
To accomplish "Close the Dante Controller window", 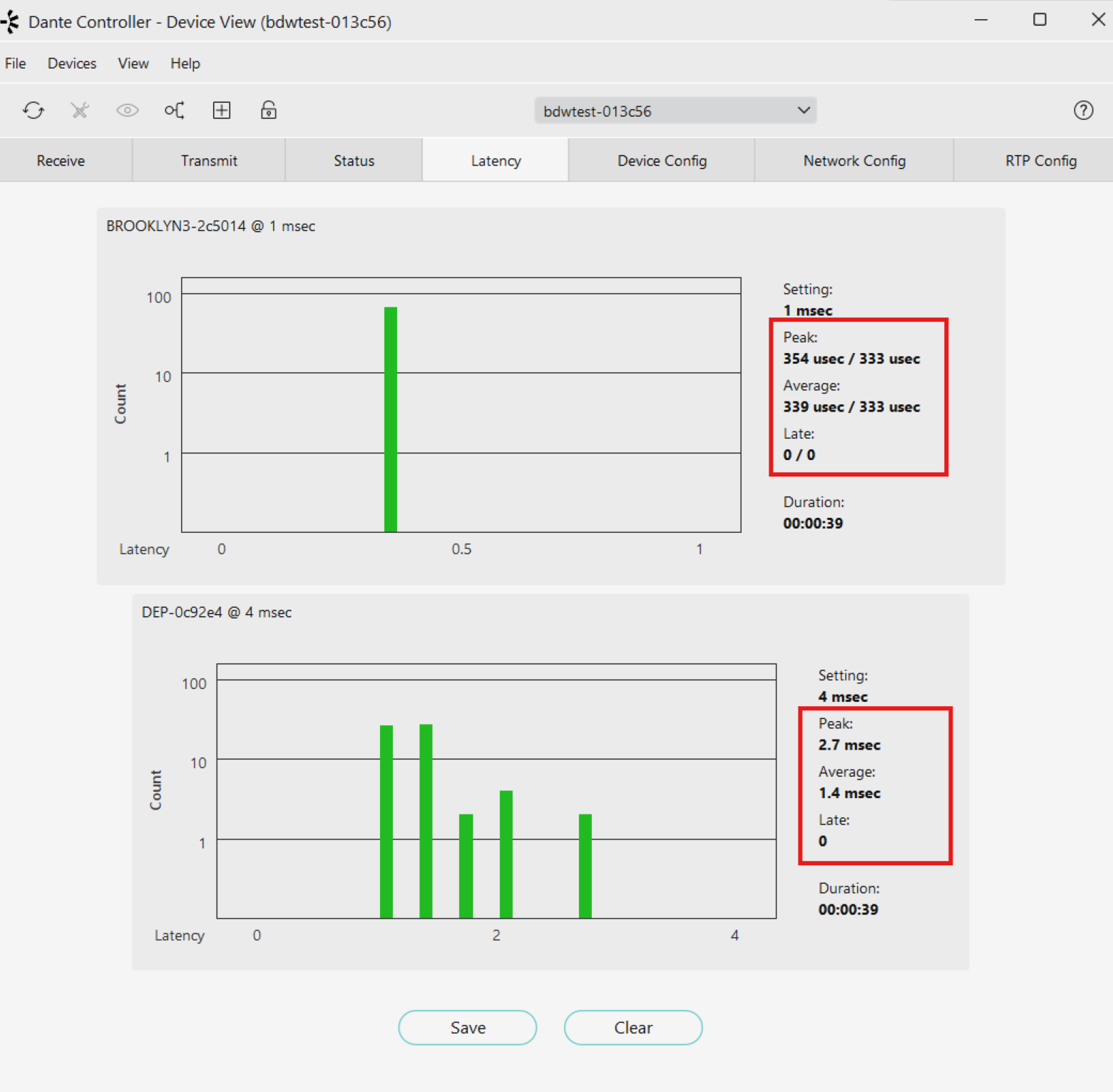I will tap(1098, 20).
